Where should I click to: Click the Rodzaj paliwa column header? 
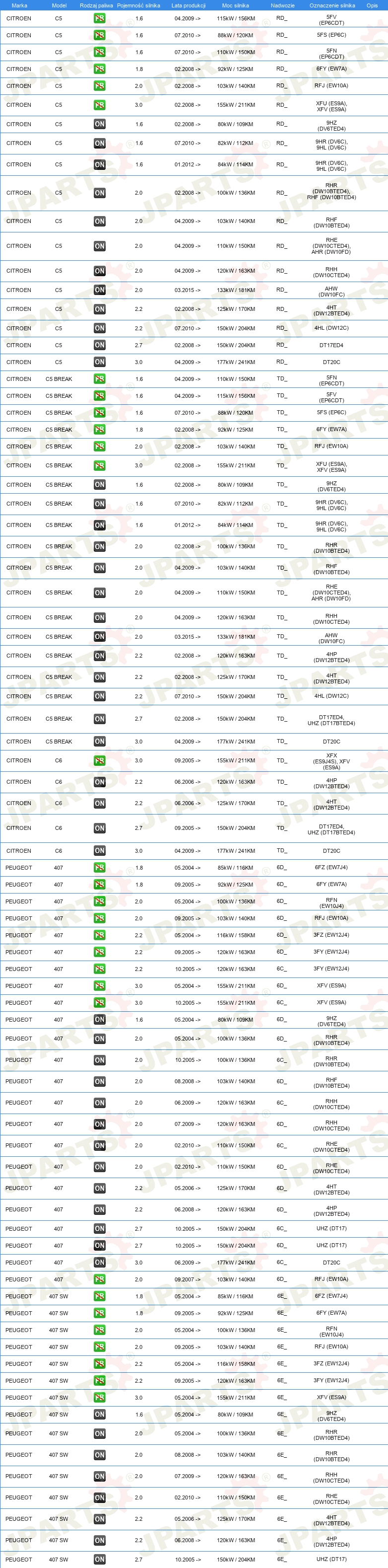96,5
